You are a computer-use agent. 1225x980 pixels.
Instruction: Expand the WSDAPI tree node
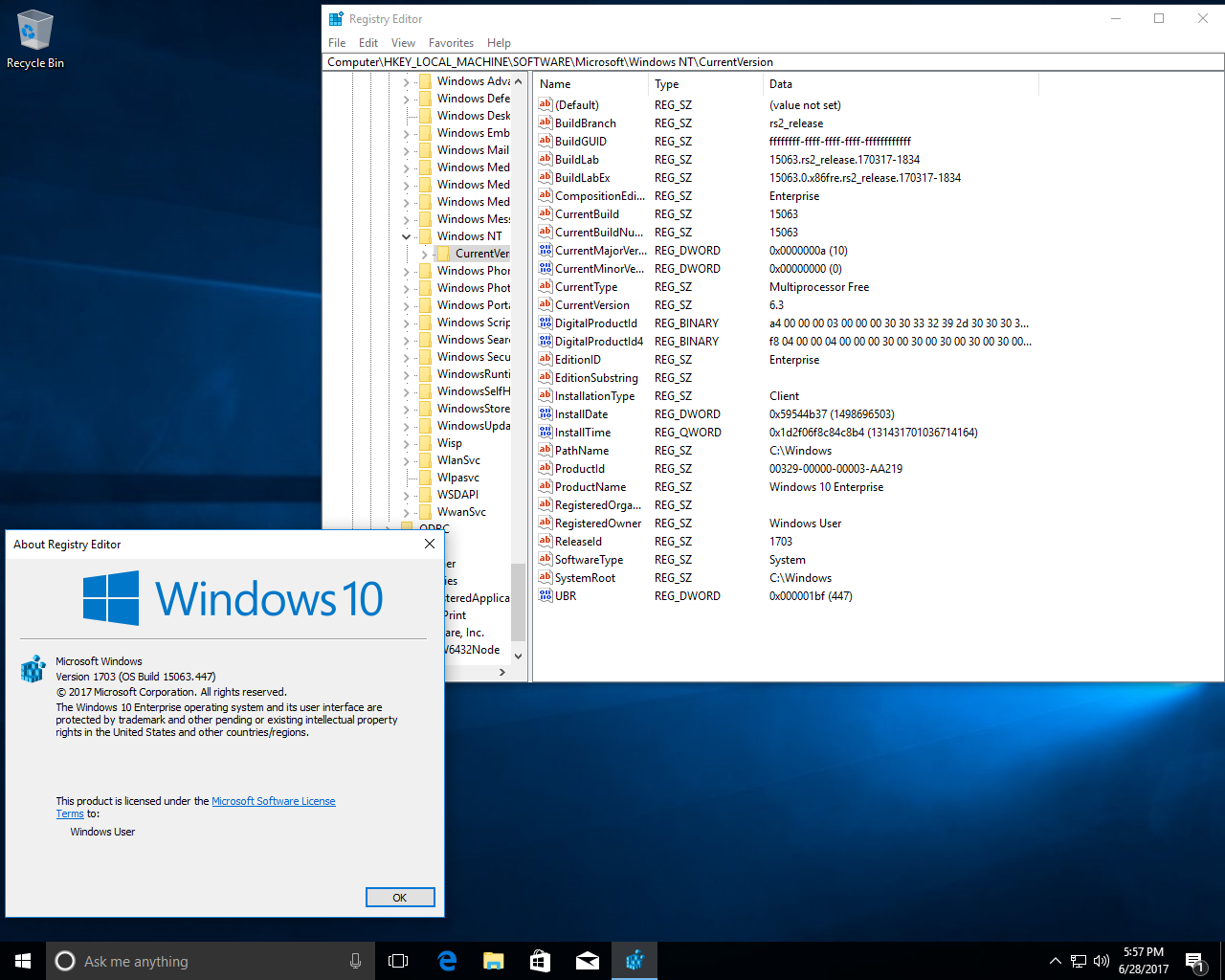point(407,495)
